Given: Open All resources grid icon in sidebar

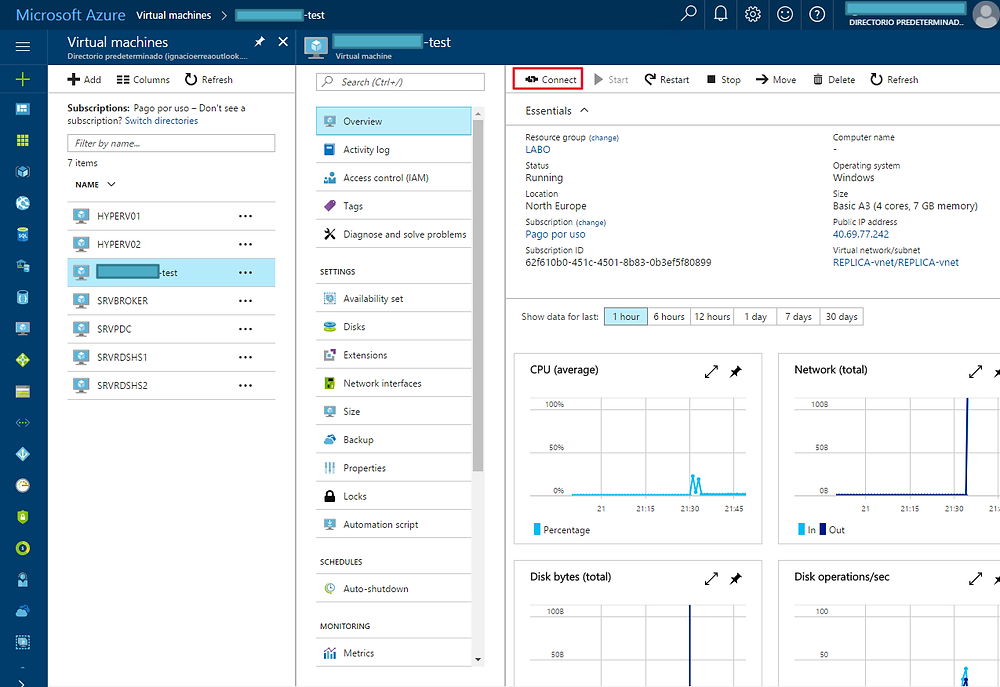Looking at the screenshot, I should [23, 140].
